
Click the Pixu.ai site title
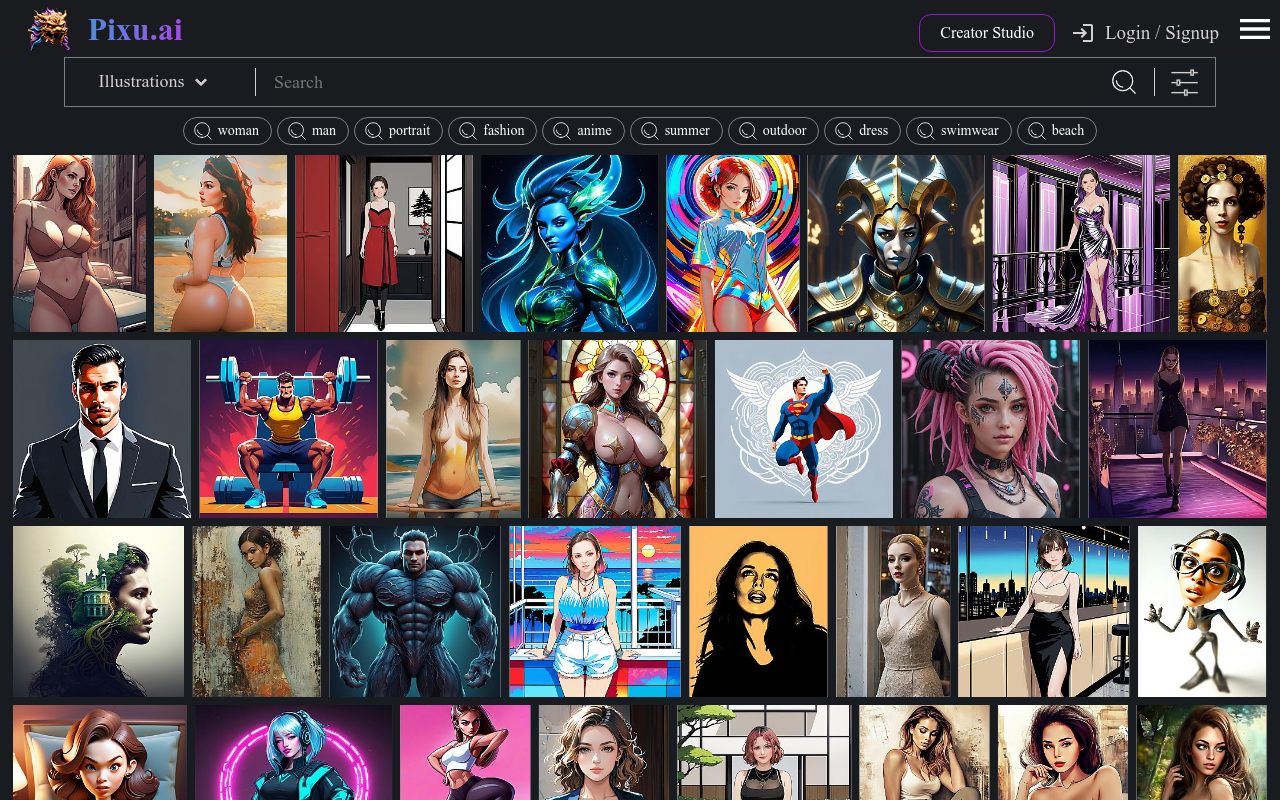(x=135, y=30)
